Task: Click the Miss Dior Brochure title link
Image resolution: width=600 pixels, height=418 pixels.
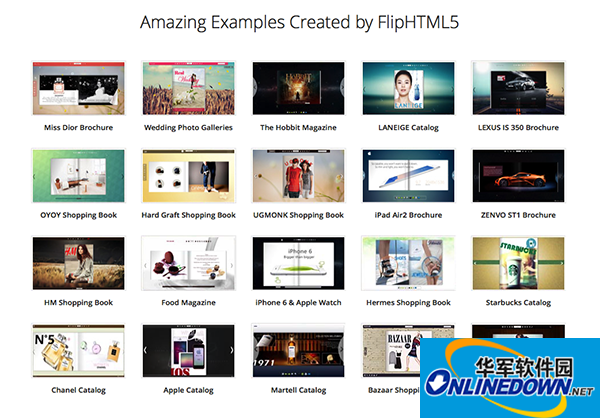Action: click(78, 127)
